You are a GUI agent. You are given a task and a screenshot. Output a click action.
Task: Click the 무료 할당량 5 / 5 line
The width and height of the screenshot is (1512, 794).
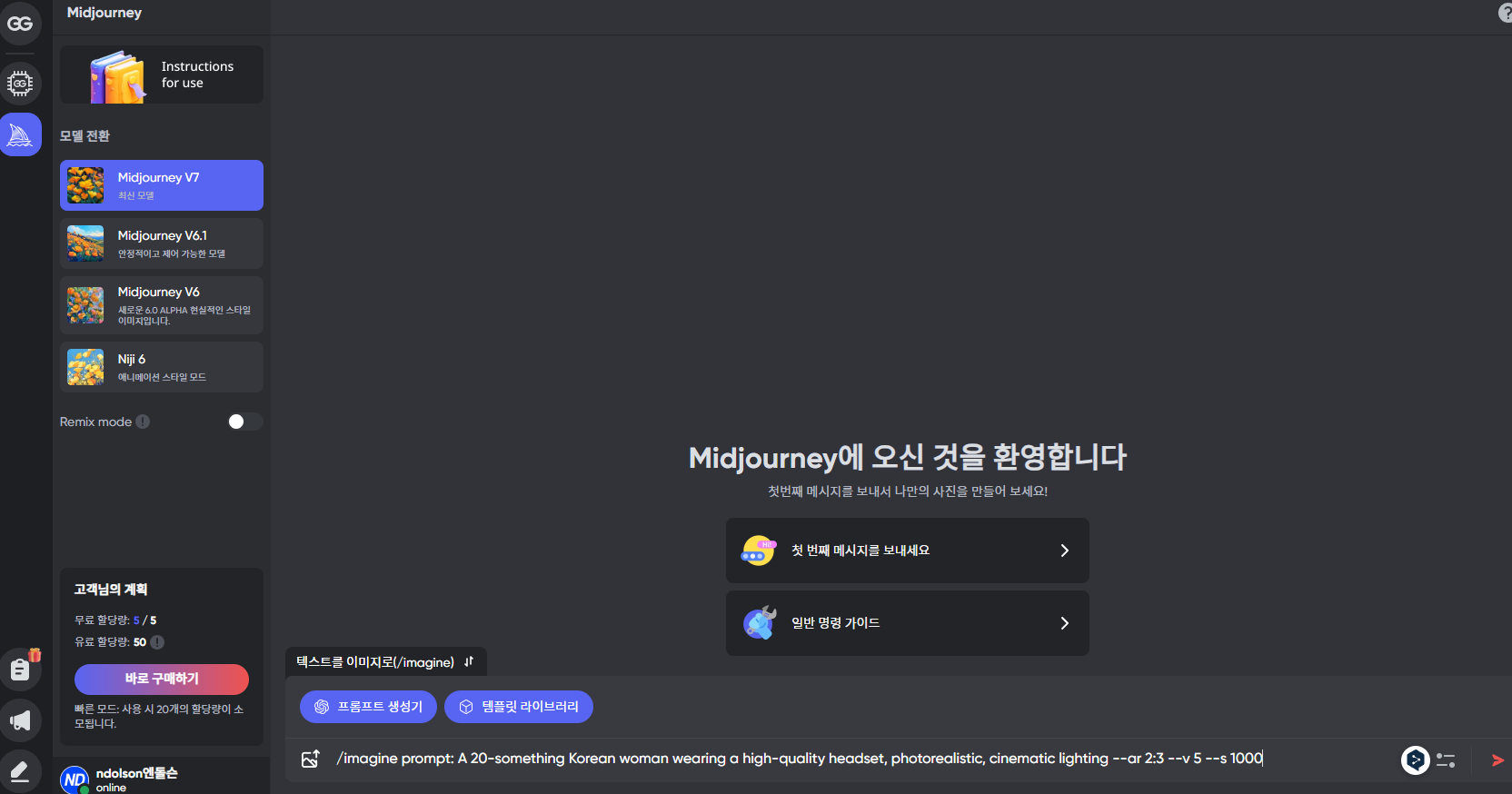115,620
